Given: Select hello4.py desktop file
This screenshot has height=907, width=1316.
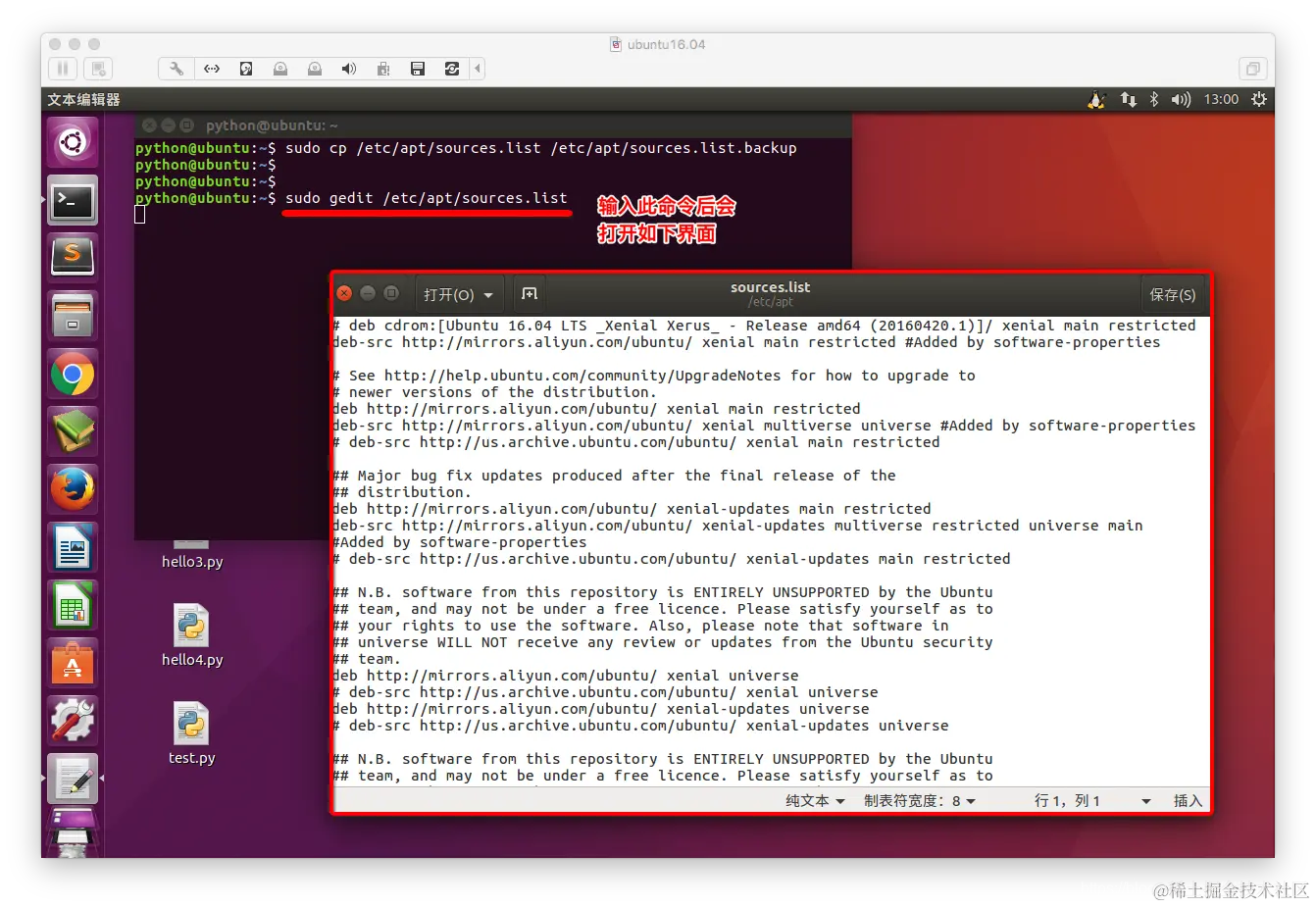Looking at the screenshot, I should pyautogui.click(x=192, y=635).
